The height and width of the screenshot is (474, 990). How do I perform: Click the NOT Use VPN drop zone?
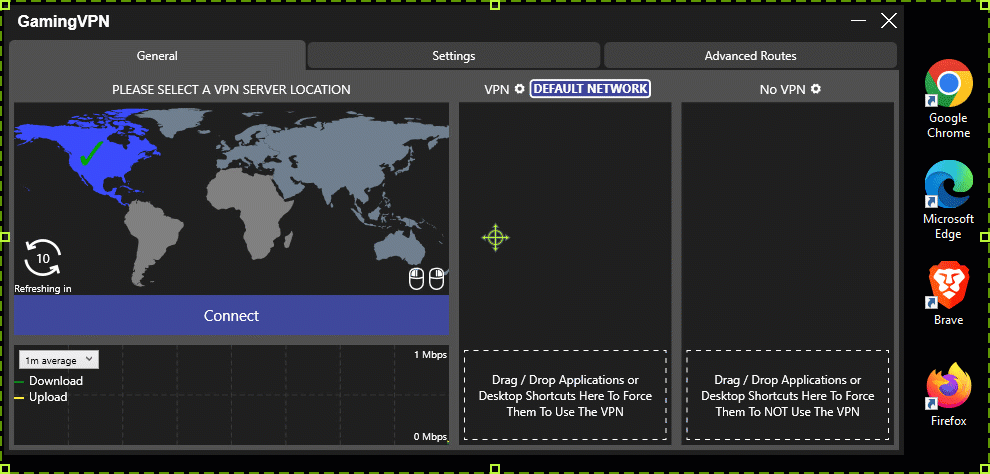[x=787, y=395]
